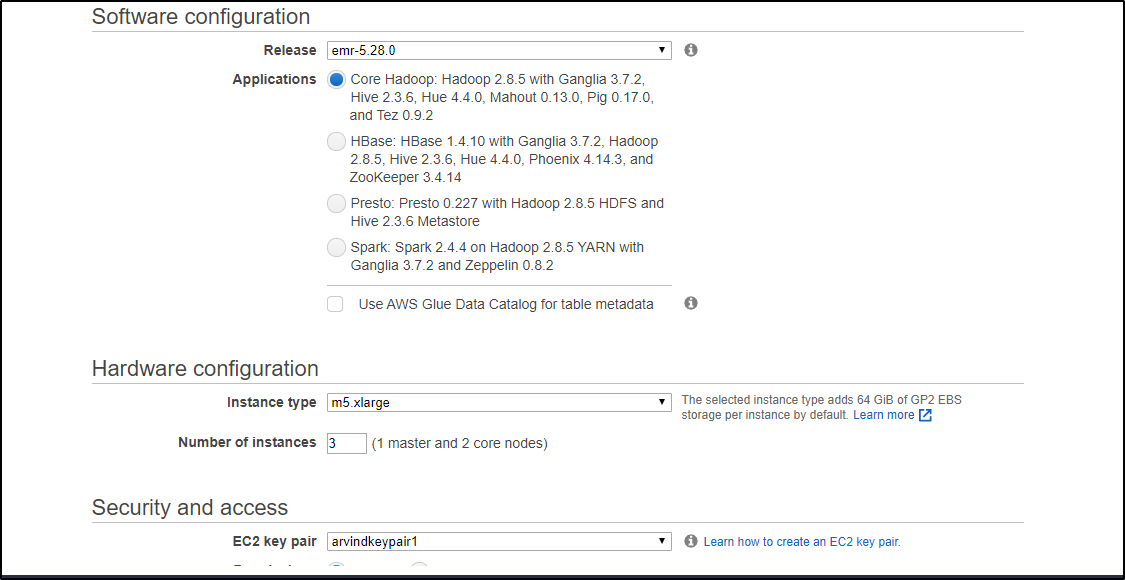Image resolution: width=1125 pixels, height=580 pixels.
Task: Click the HBase 1.4.10 description text
Action: point(504,159)
